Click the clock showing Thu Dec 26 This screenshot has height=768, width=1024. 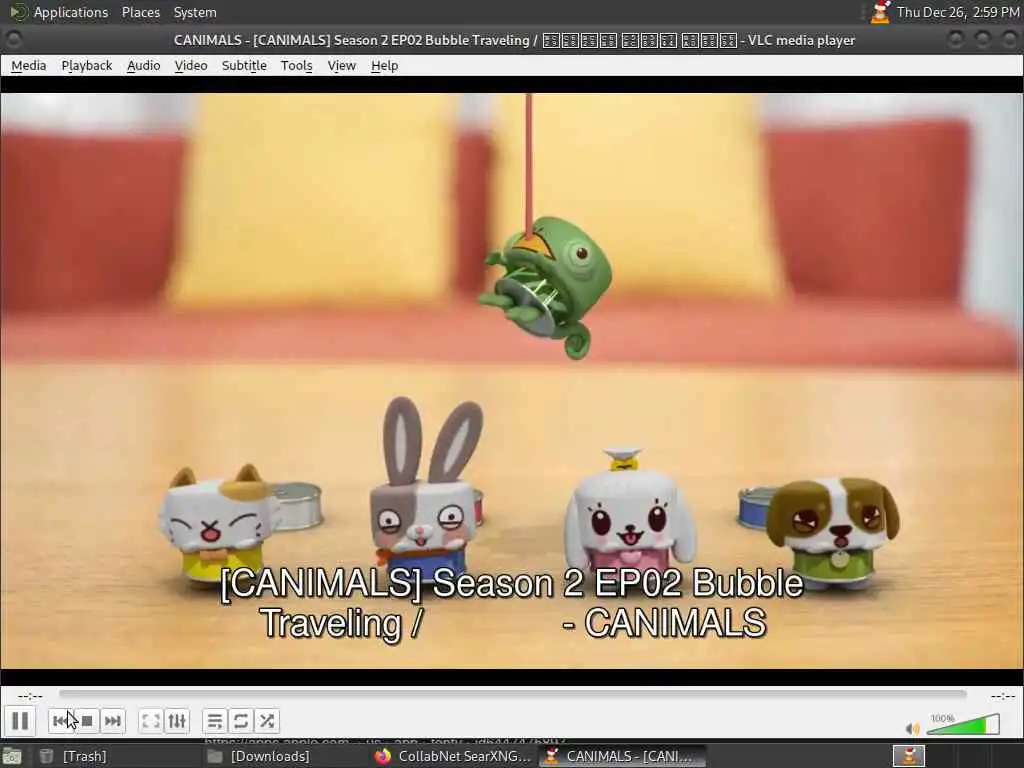coord(957,12)
